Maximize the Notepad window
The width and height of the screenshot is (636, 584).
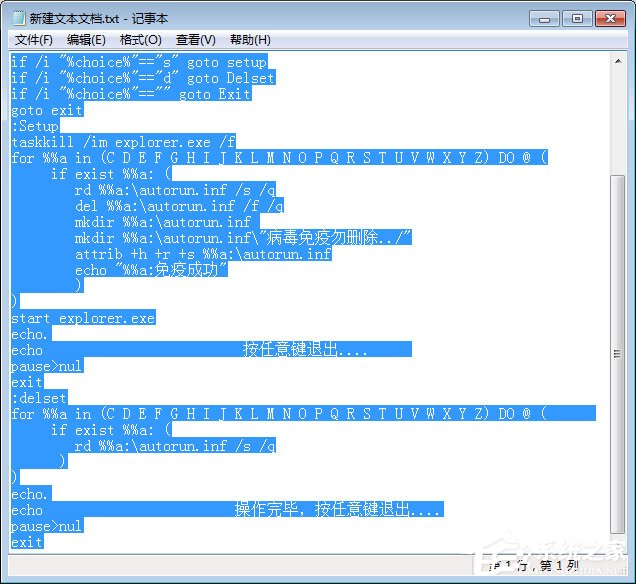(577, 19)
